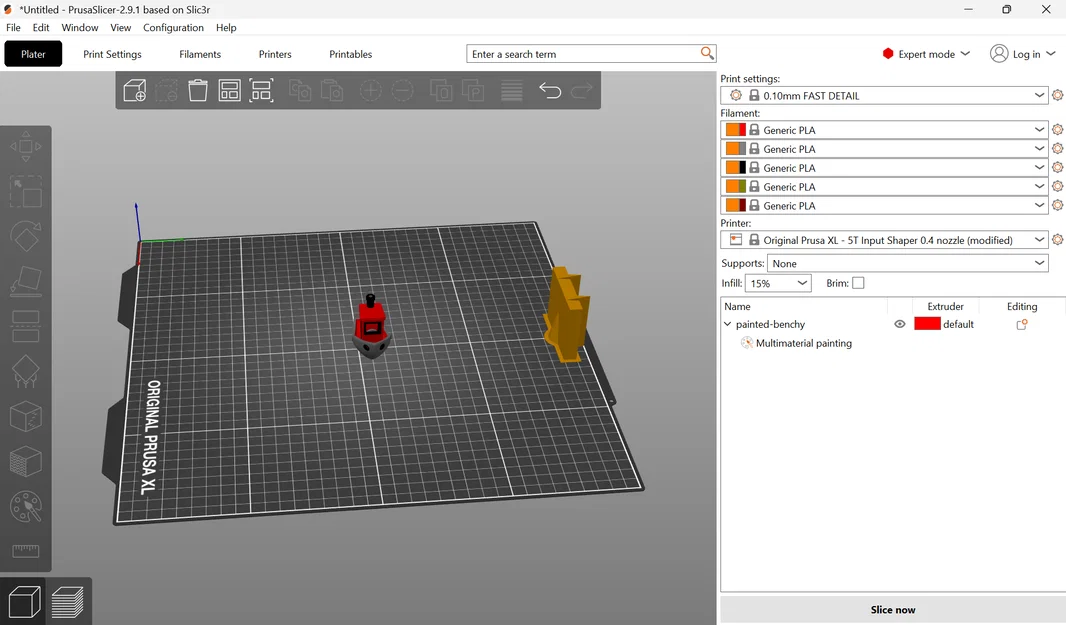The height and width of the screenshot is (625, 1066).
Task: Edit printer preset gear icon
Action: click(x=1057, y=239)
